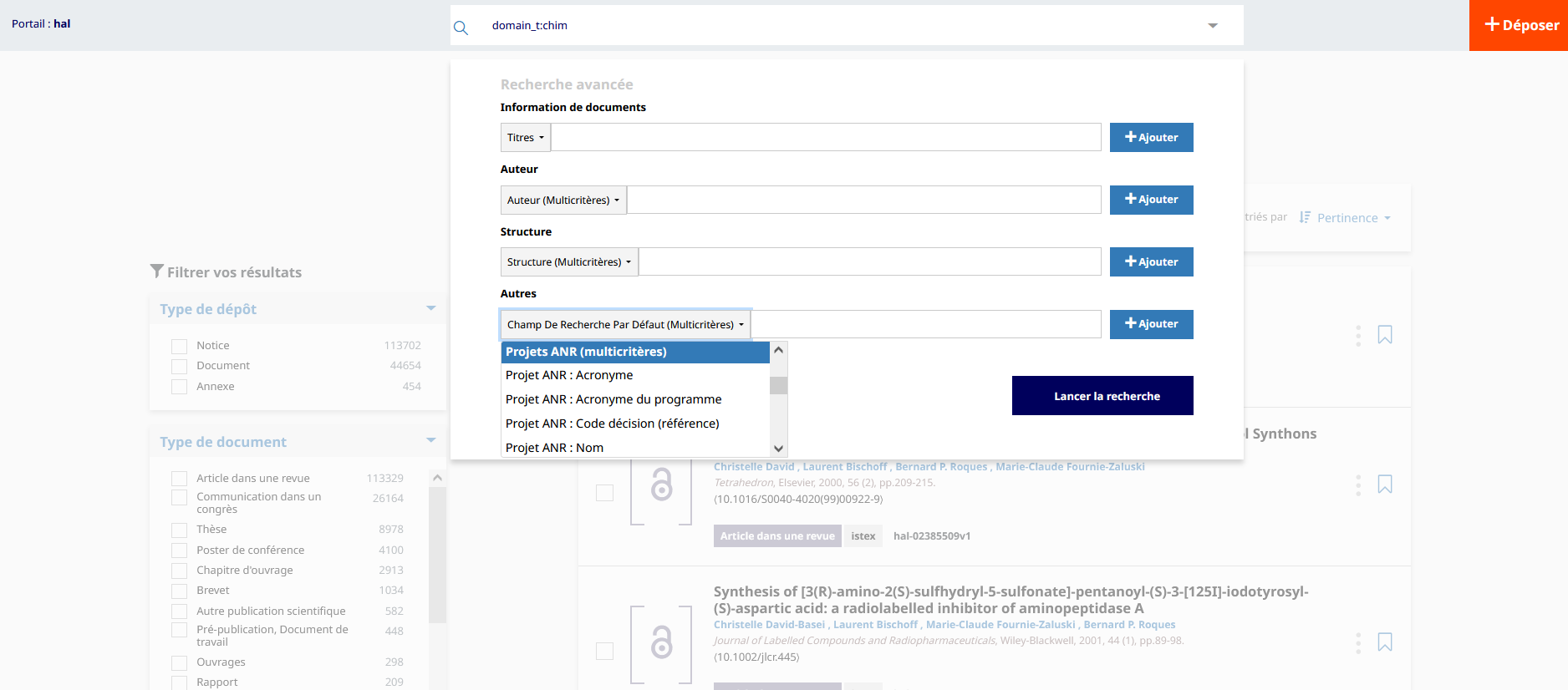The height and width of the screenshot is (690, 1568).
Task: Focus the Autres text input
Action: [926, 325]
